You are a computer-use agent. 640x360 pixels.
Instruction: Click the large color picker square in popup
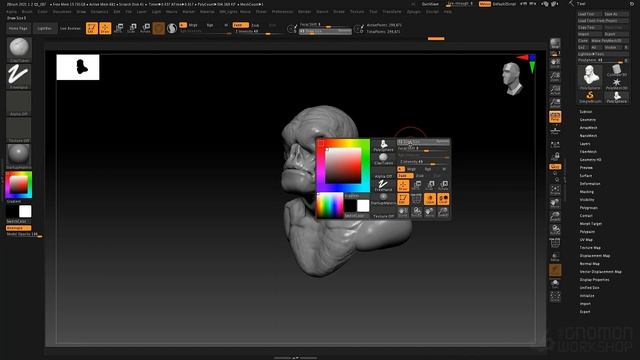tap(343, 165)
